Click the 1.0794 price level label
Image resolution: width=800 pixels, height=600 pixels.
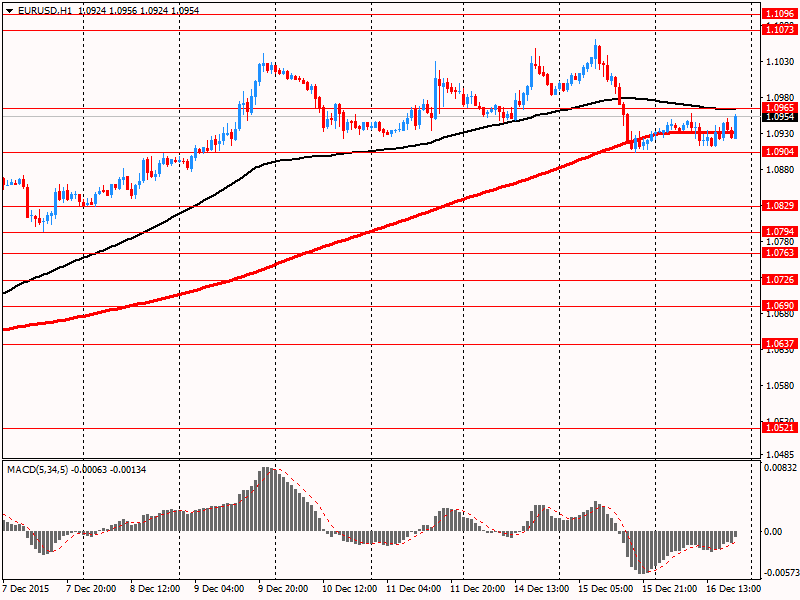pos(779,232)
